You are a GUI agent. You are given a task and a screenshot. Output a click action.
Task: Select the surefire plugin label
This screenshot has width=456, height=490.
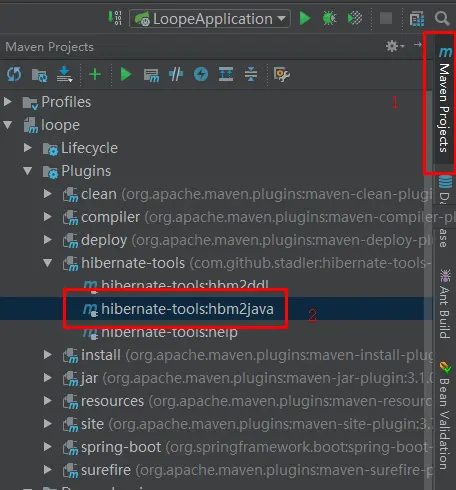click(x=106, y=470)
